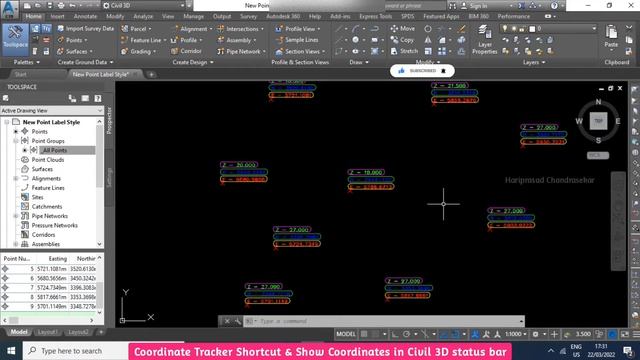Click Easting column header

58,258
